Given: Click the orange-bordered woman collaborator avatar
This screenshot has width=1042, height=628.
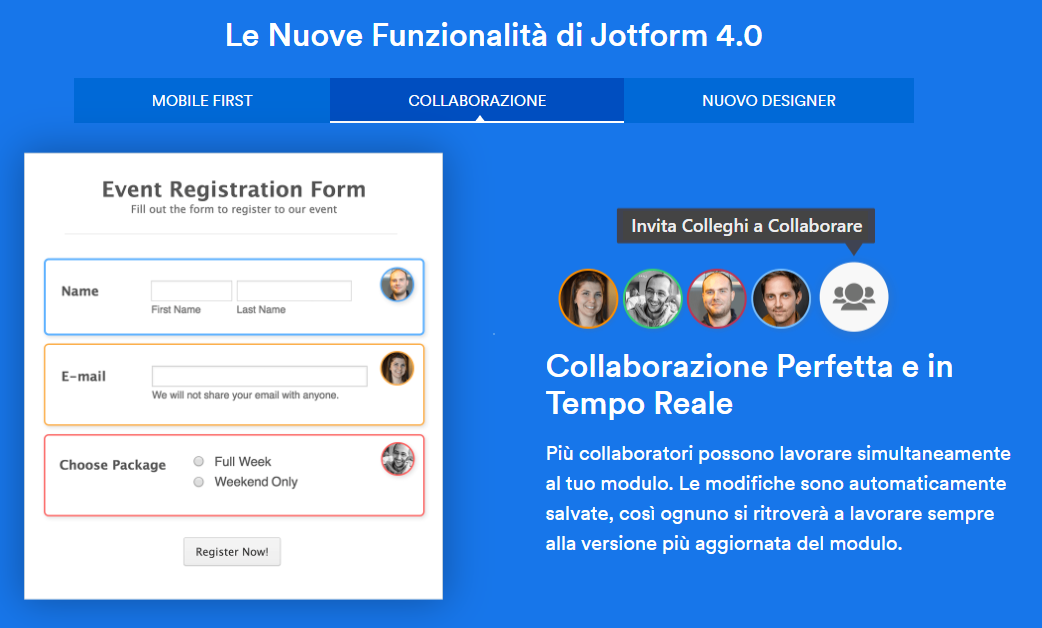Looking at the screenshot, I should pyautogui.click(x=588, y=298).
